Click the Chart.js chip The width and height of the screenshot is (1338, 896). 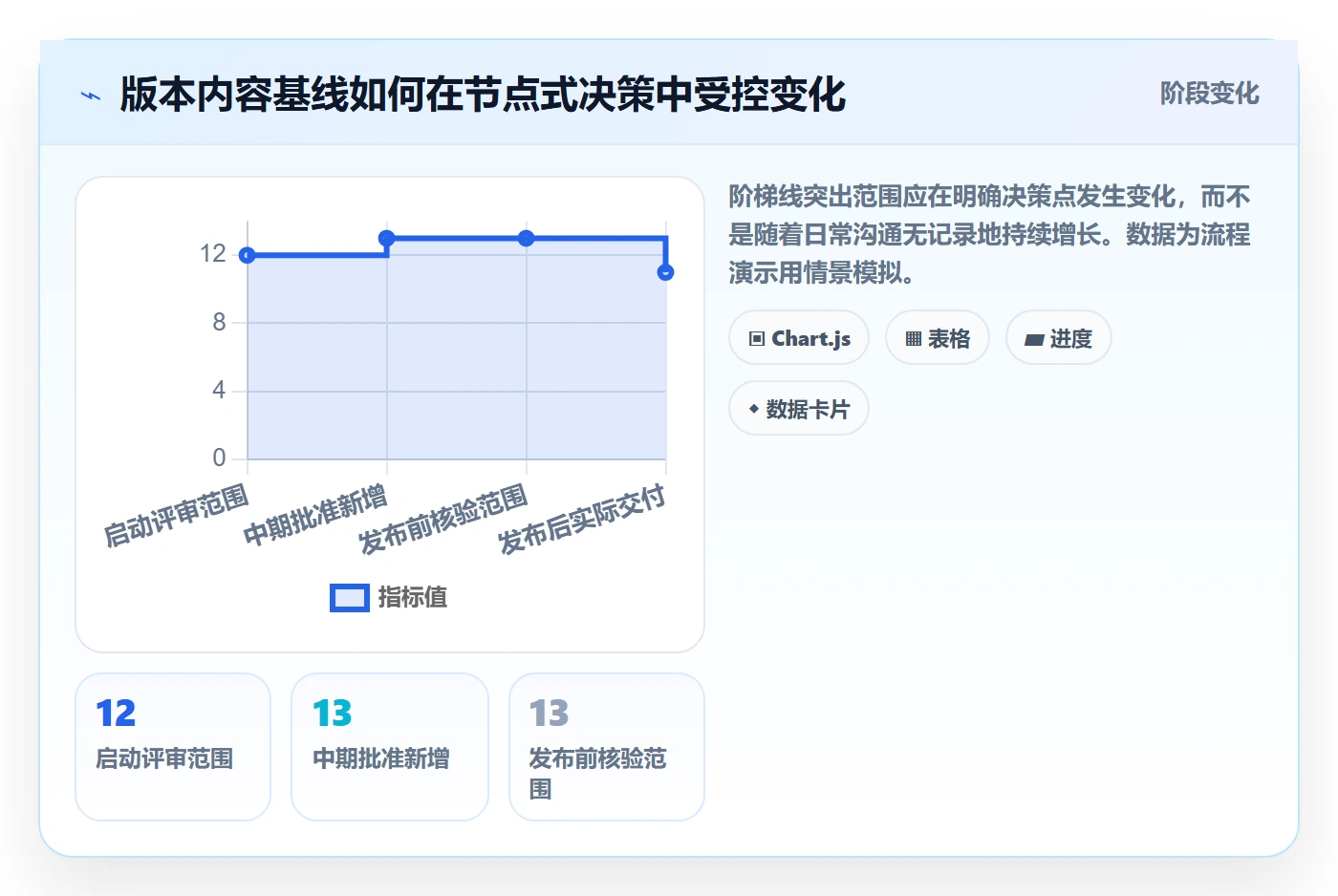point(799,338)
